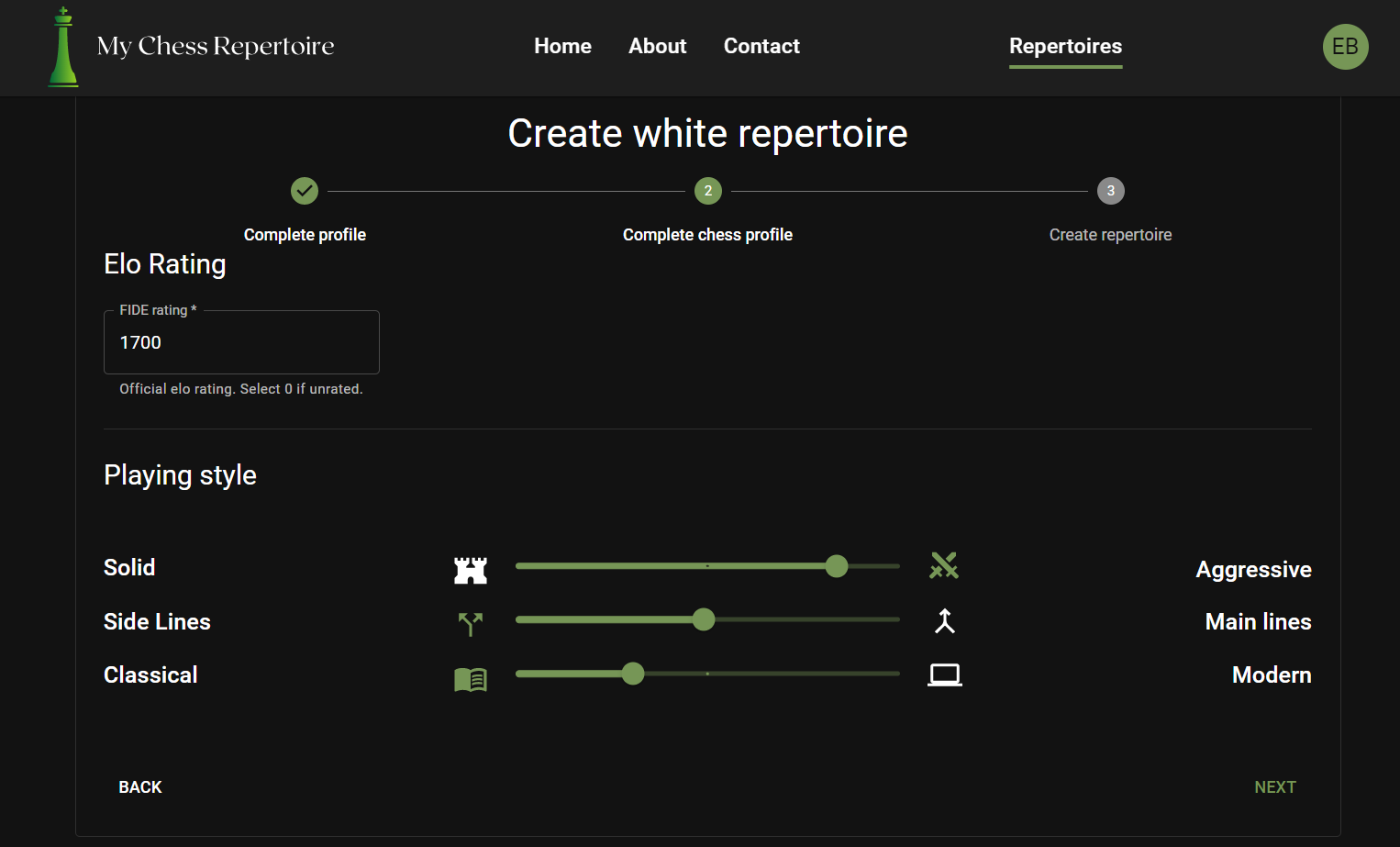Click the green chess king logo
Image resolution: width=1400 pixels, height=847 pixels.
pos(62,47)
